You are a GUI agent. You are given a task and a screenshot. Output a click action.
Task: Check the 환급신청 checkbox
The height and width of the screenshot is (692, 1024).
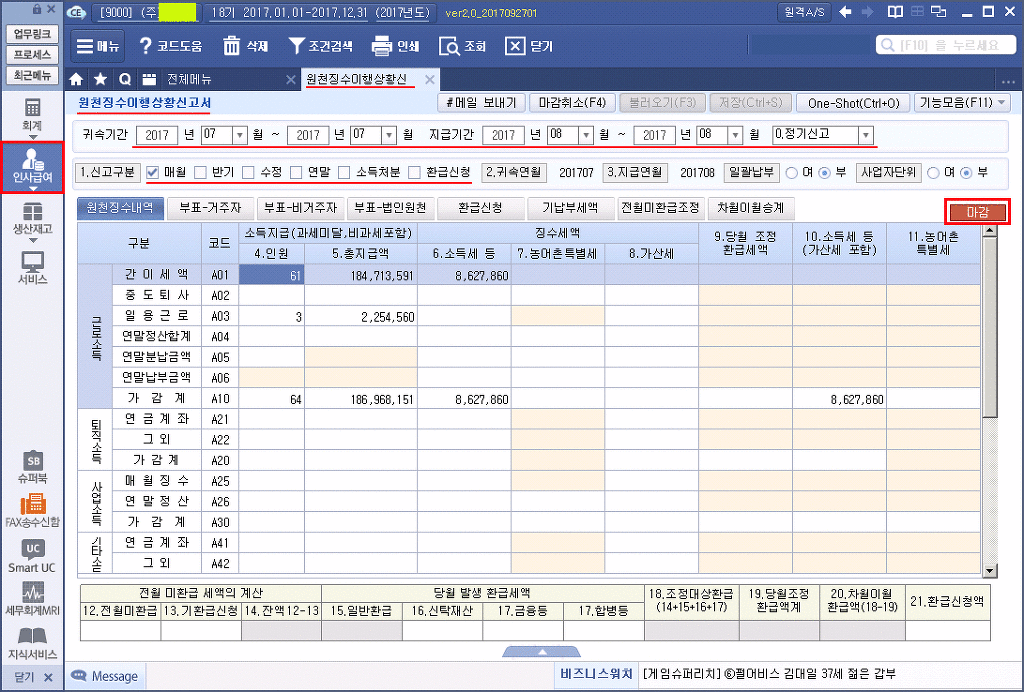click(x=414, y=172)
